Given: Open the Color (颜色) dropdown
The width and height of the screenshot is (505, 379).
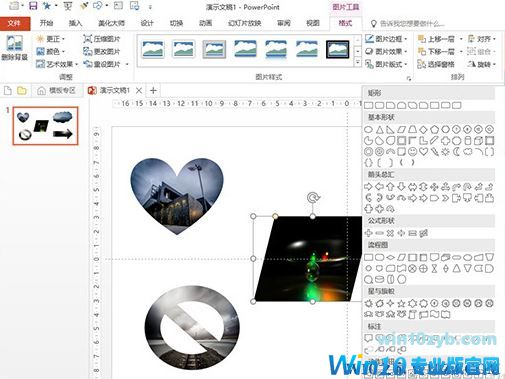Looking at the screenshot, I should pos(50,51).
